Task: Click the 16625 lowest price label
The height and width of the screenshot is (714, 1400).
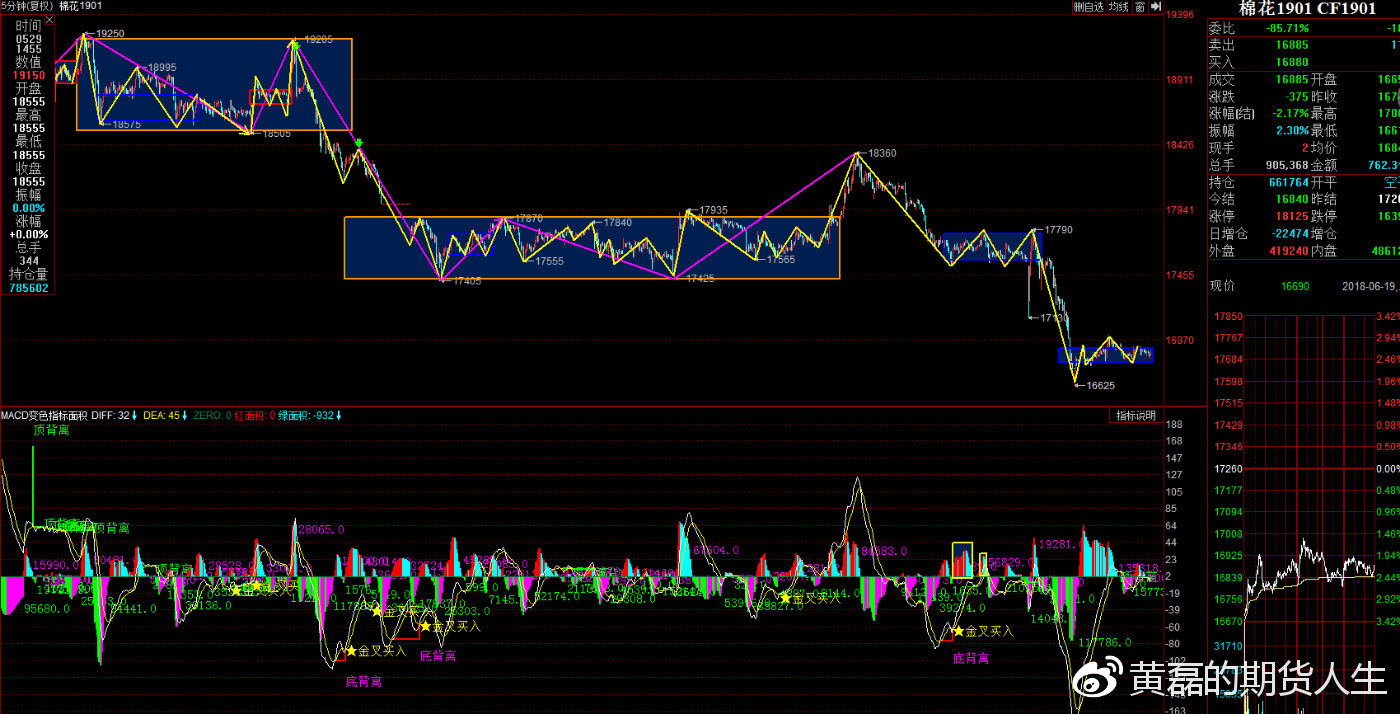Action: [x=1100, y=385]
